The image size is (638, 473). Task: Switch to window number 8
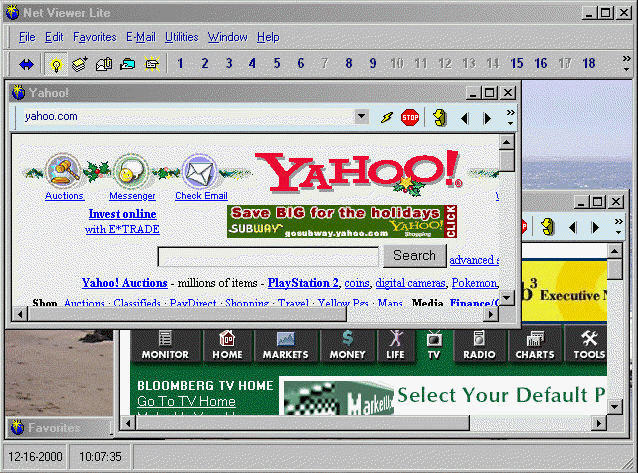pyautogui.click(x=349, y=64)
